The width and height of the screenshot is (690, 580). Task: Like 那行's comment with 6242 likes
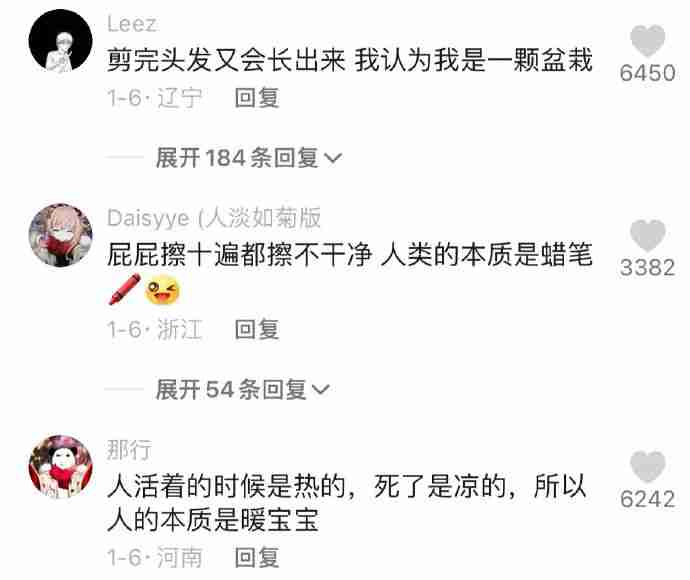(x=647, y=467)
